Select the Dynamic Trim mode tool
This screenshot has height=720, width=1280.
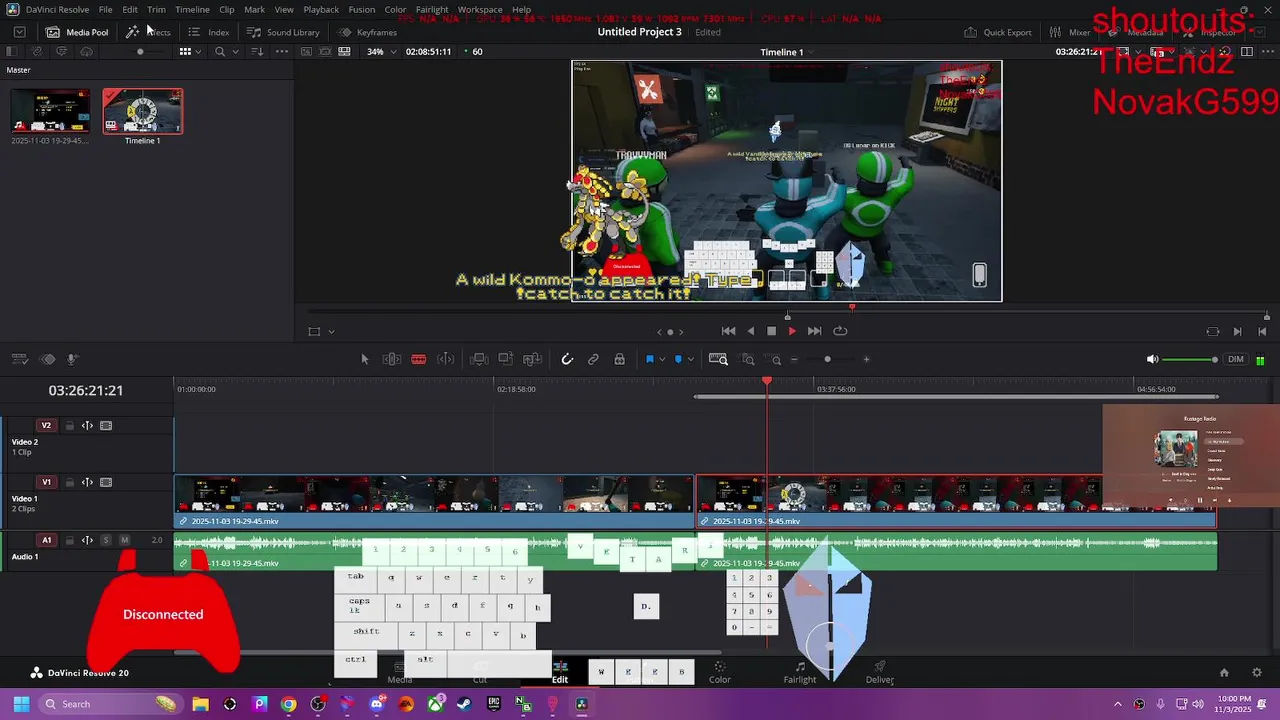click(446, 359)
